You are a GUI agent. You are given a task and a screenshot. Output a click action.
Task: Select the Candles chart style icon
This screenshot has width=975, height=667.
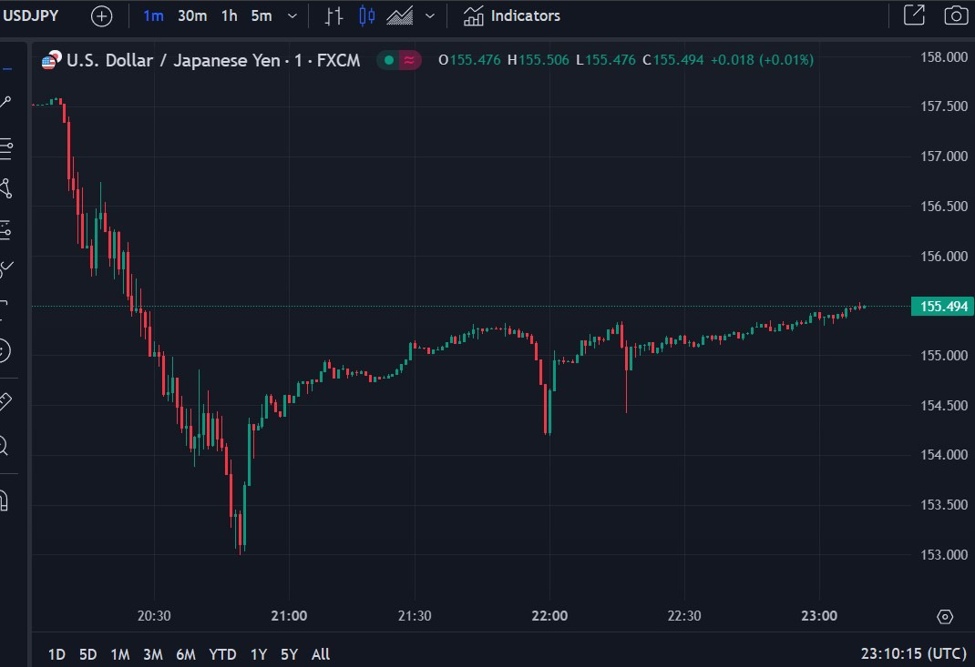[x=367, y=16]
